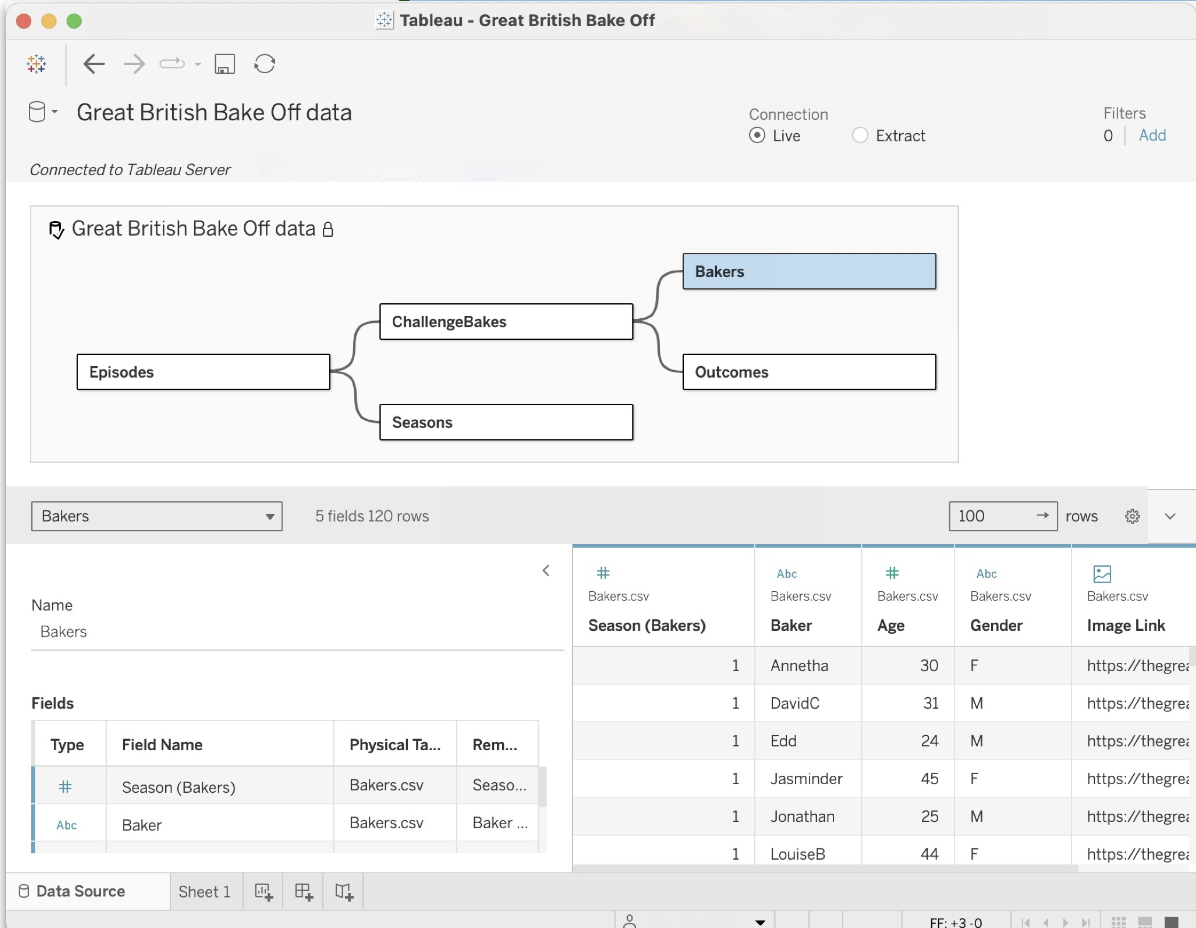
Task: Collapse the table details pane chevron
Action: coord(546,571)
